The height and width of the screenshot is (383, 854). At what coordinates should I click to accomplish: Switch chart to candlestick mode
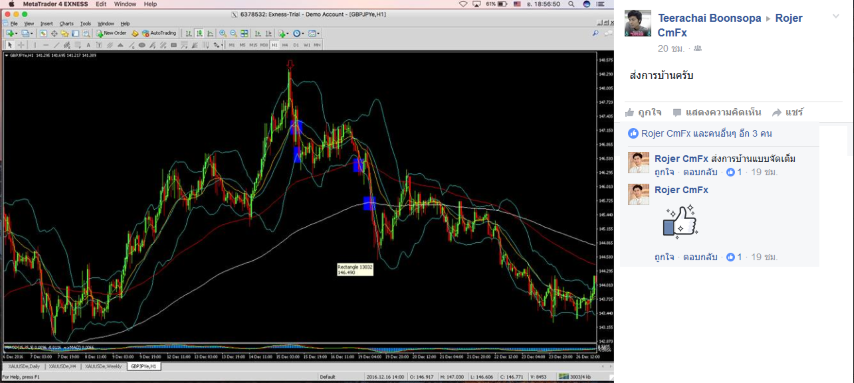coord(199,33)
